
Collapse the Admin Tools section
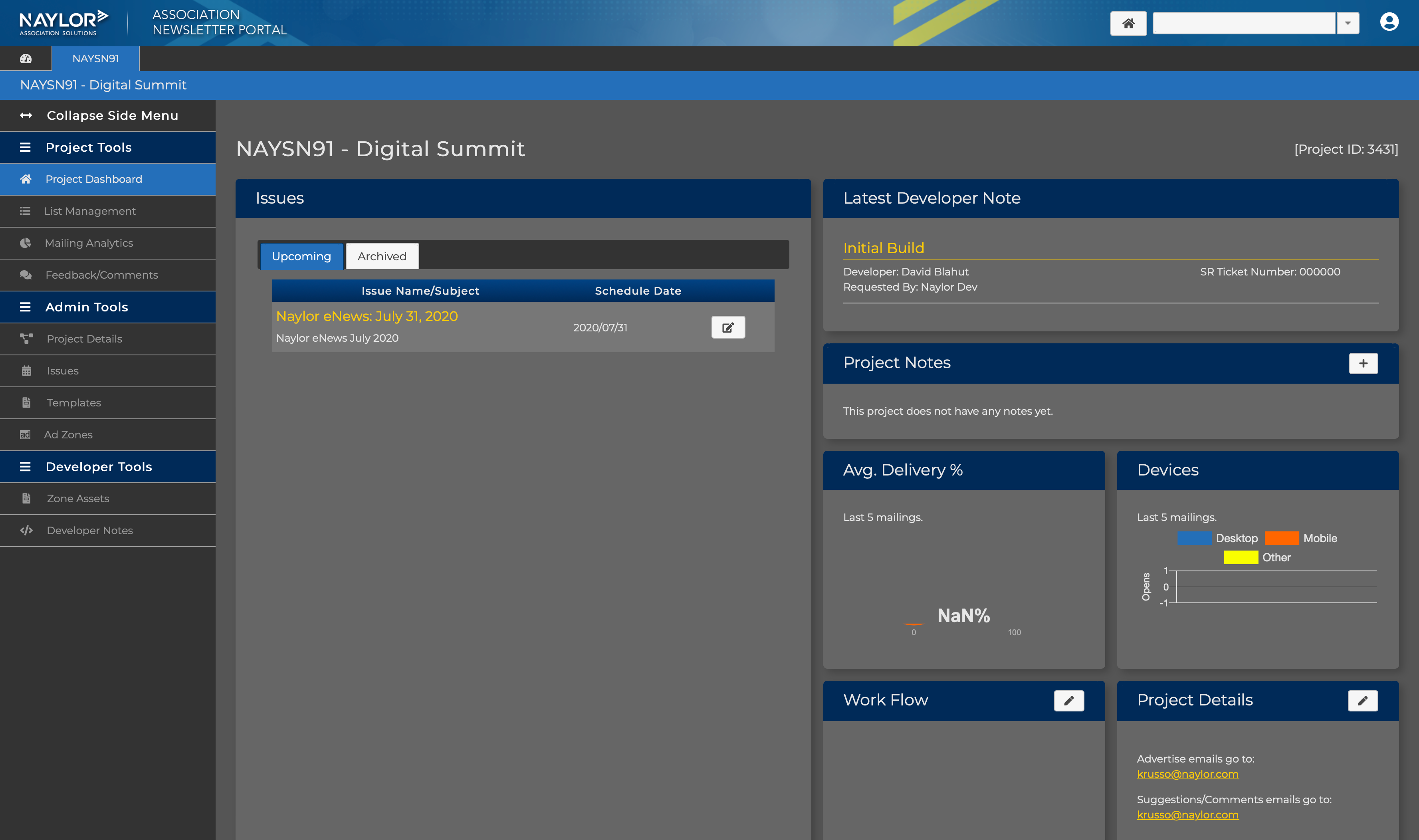[107, 307]
